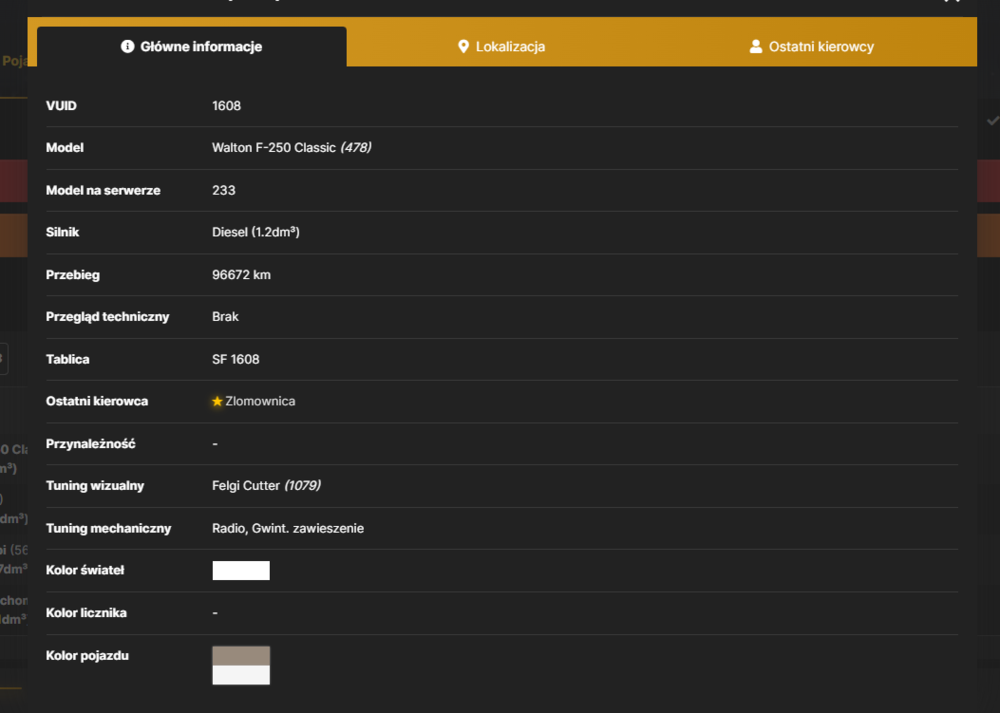
Task: Click the info icon in Główne informacje tab
Action: [x=128, y=47]
